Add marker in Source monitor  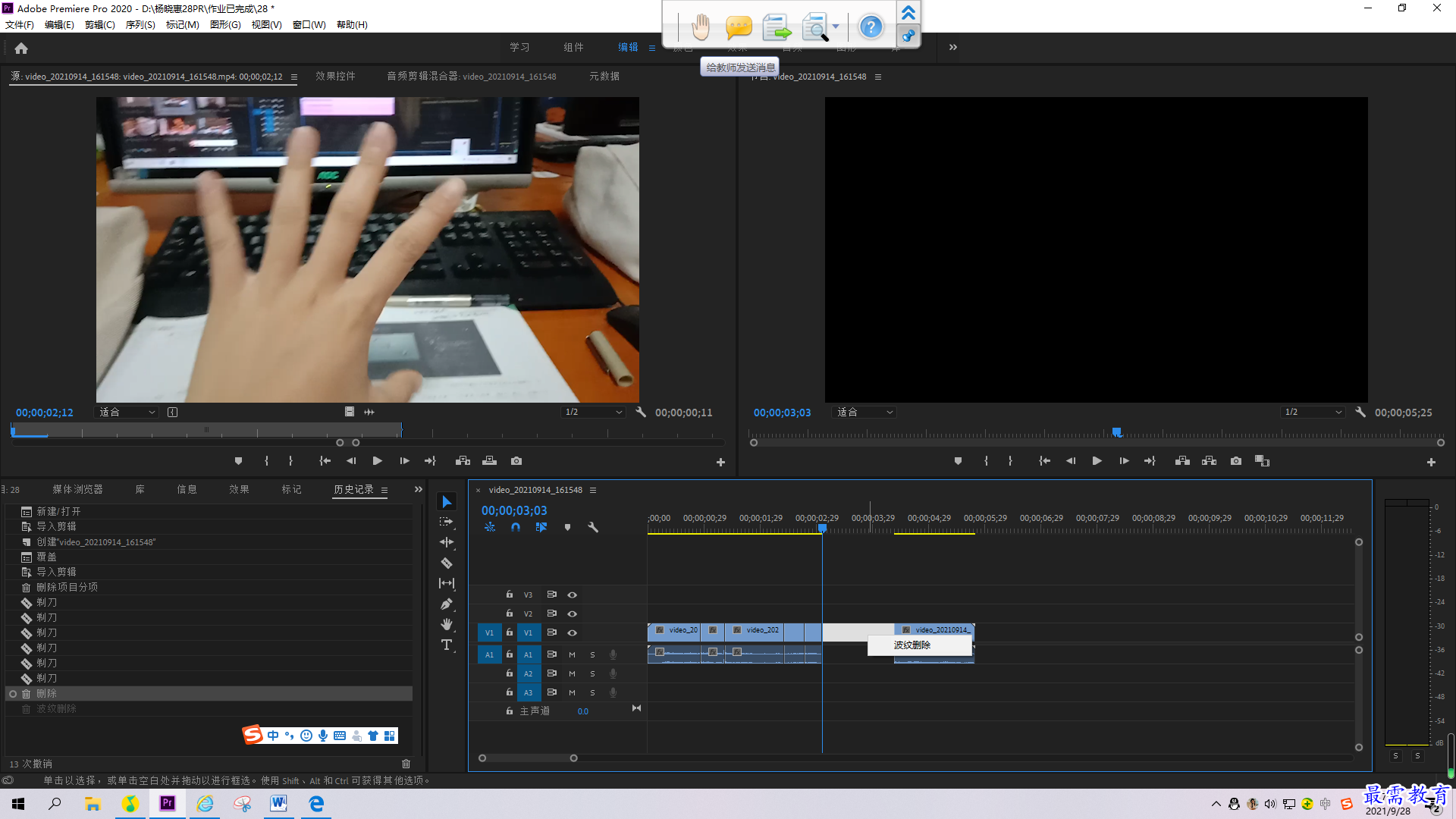click(x=239, y=461)
